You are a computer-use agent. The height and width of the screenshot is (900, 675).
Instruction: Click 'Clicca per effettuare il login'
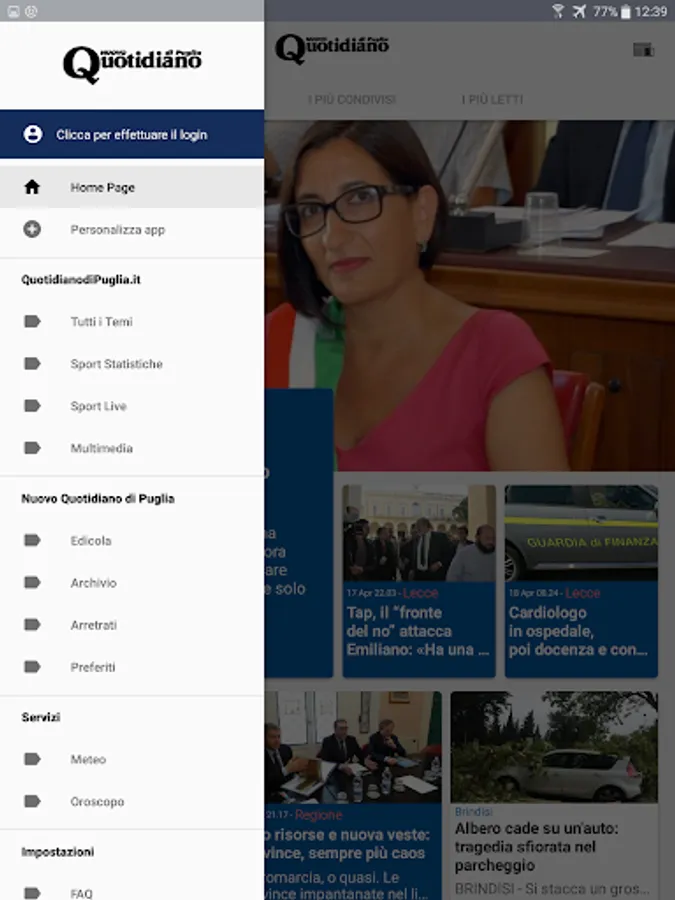click(131, 134)
